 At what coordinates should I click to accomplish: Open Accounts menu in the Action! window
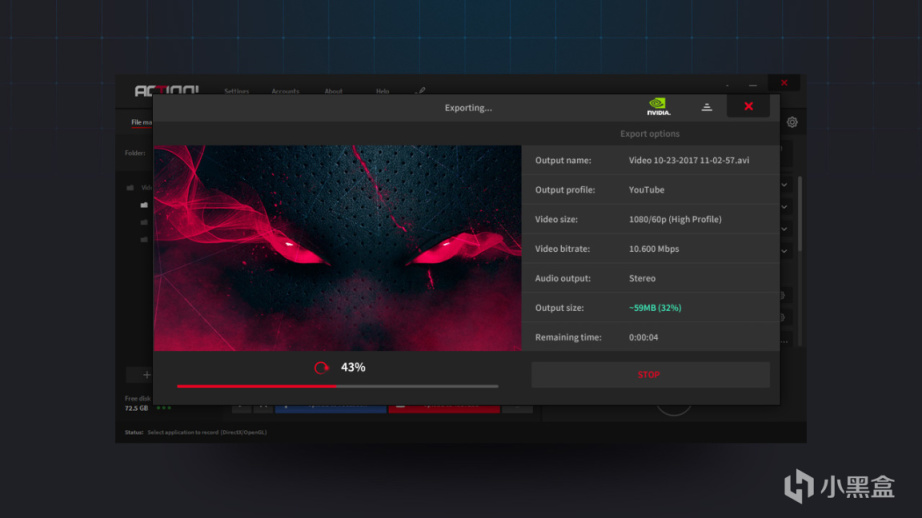tap(285, 91)
